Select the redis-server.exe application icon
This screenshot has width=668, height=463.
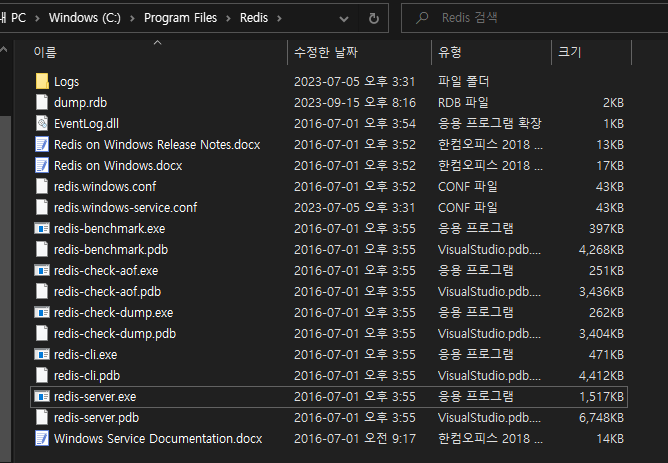pos(42,397)
